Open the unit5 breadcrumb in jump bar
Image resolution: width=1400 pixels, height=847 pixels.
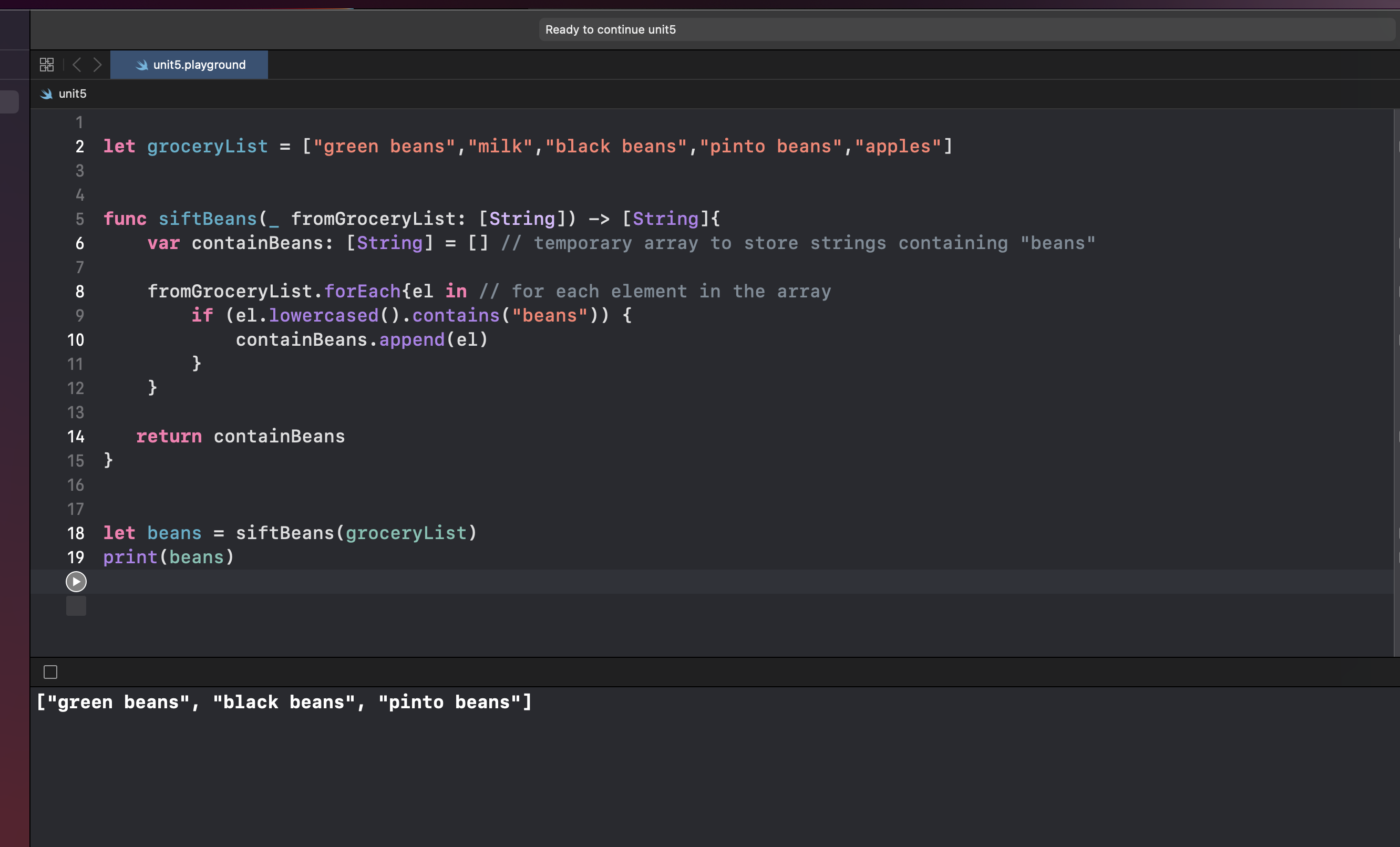coord(72,94)
